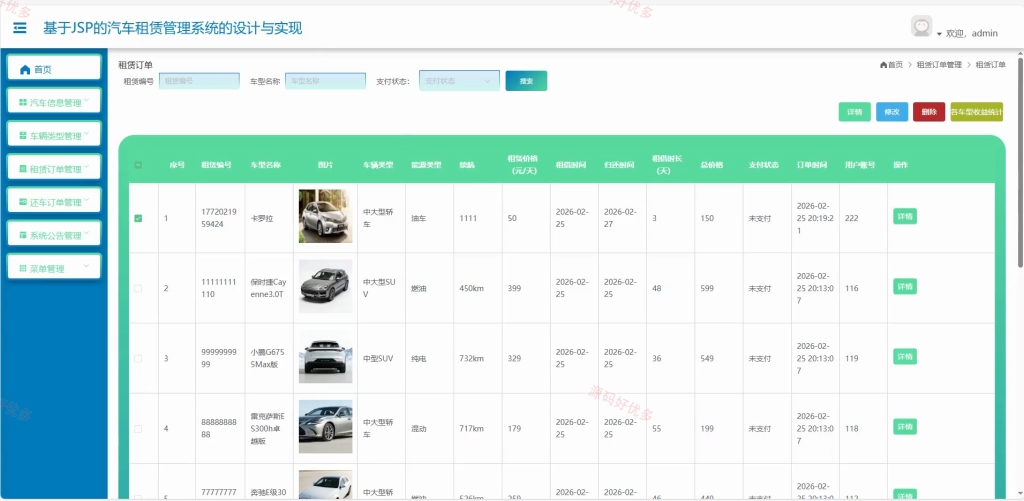Click the order number 1772021959424 cell

coord(221,218)
